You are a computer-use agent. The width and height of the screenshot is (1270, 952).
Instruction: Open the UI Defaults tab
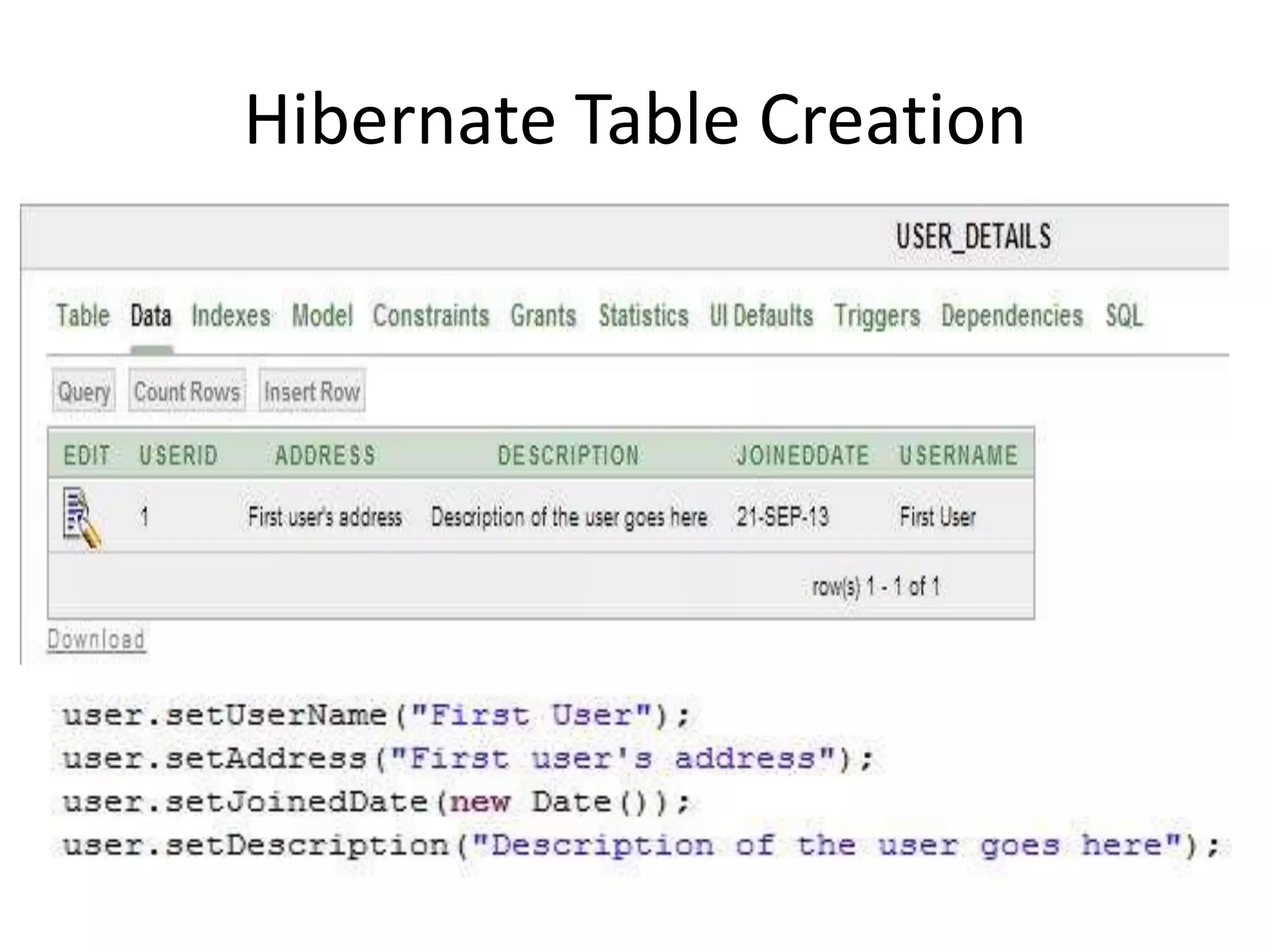click(x=762, y=315)
